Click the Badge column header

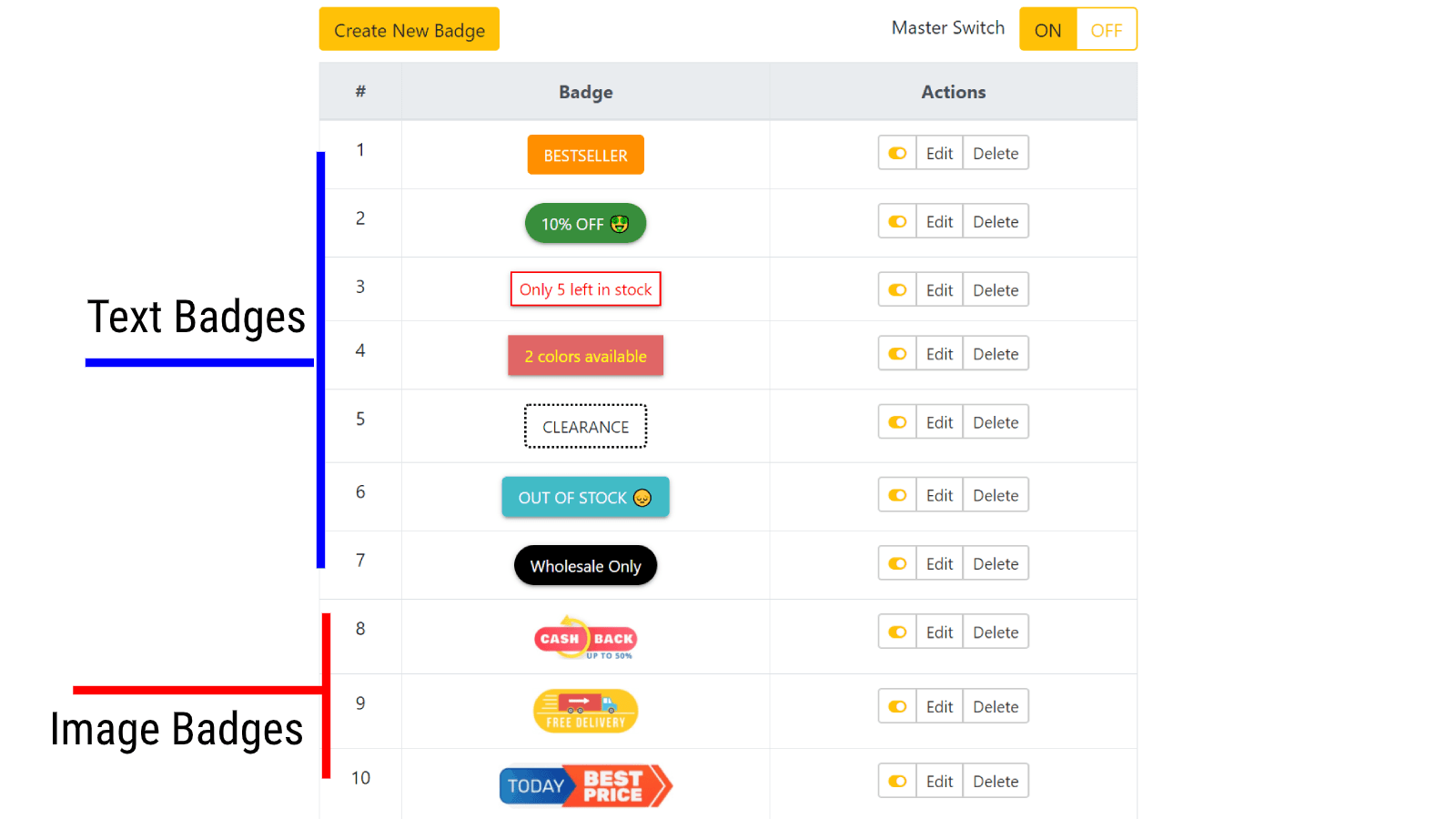click(x=585, y=91)
